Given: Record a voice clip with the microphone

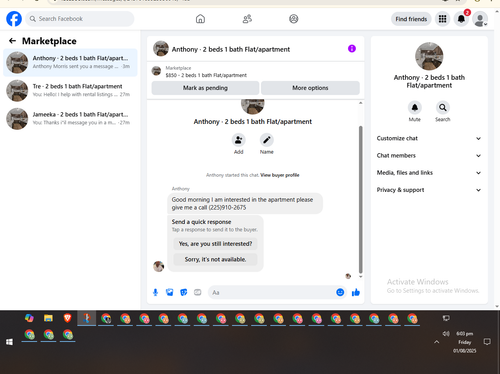Looking at the screenshot, I should tap(155, 292).
